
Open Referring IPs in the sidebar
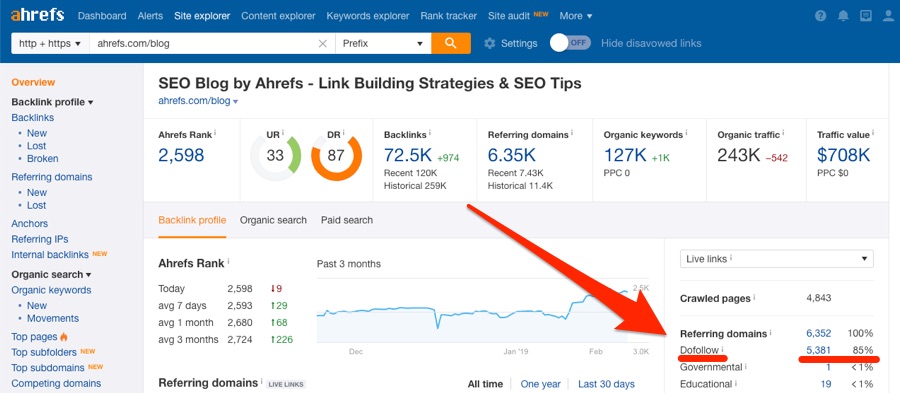pos(40,239)
